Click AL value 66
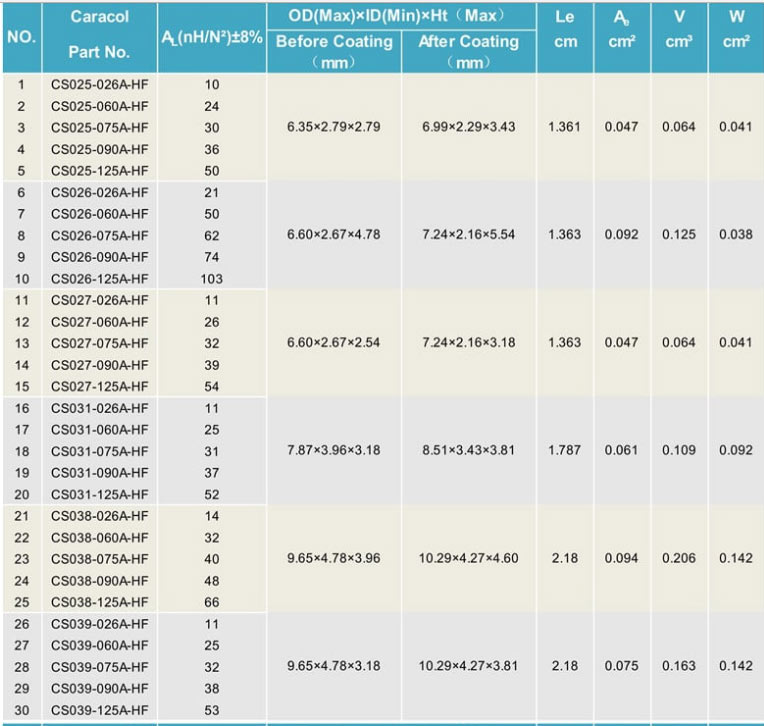The height and width of the screenshot is (726, 764). click(211, 602)
